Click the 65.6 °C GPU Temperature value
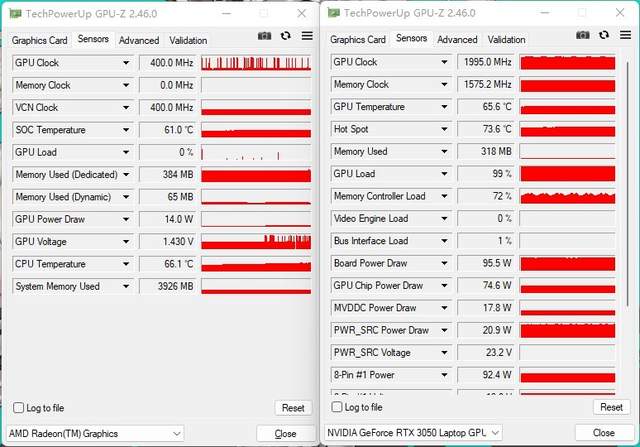 [485, 107]
